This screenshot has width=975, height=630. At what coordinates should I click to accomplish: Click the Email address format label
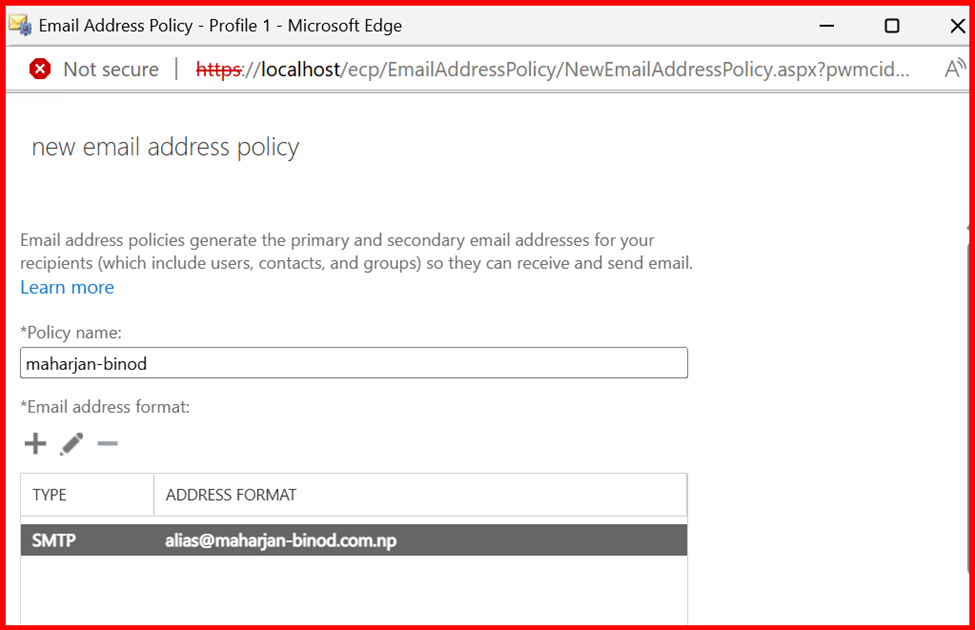105,407
